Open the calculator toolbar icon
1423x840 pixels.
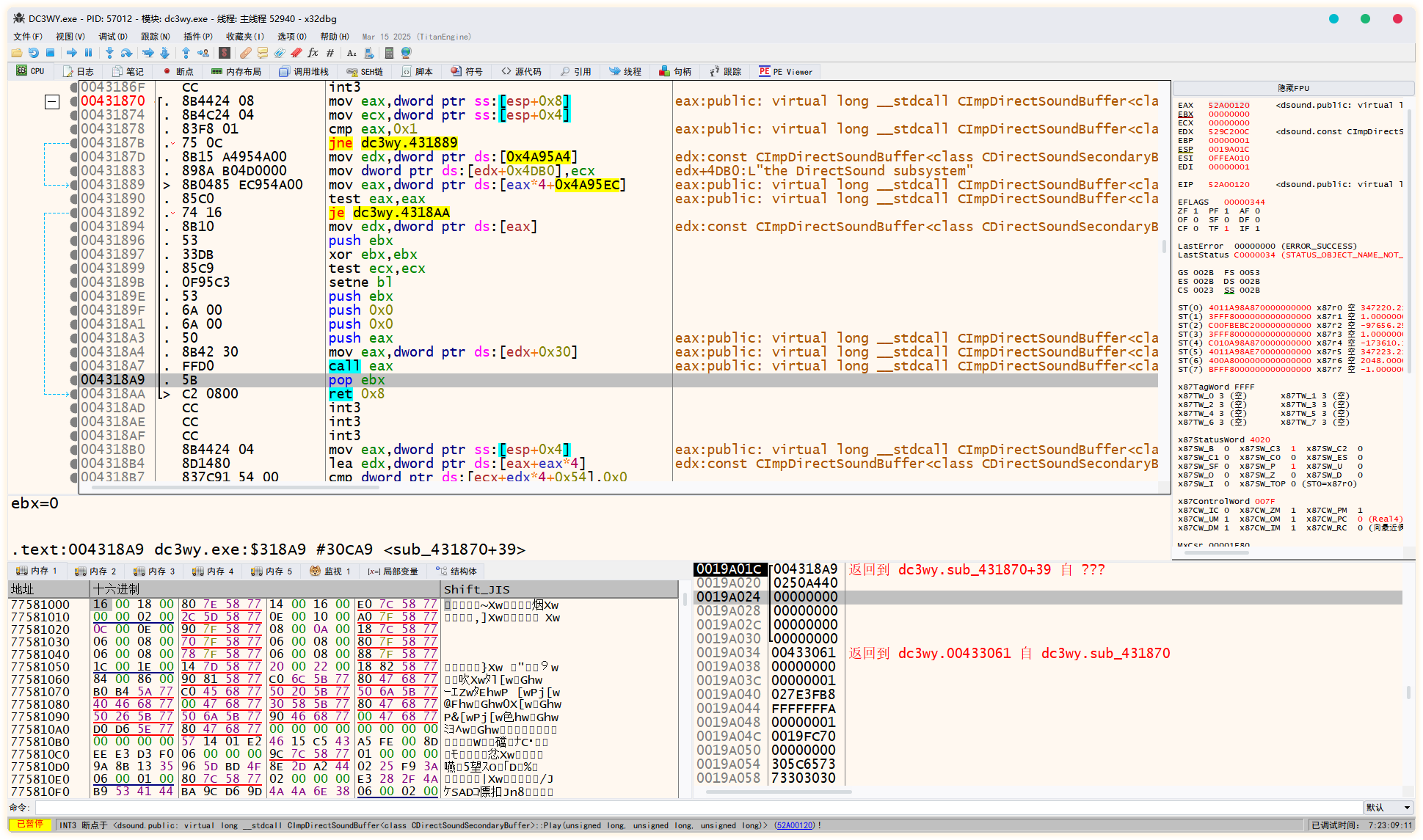click(x=389, y=53)
